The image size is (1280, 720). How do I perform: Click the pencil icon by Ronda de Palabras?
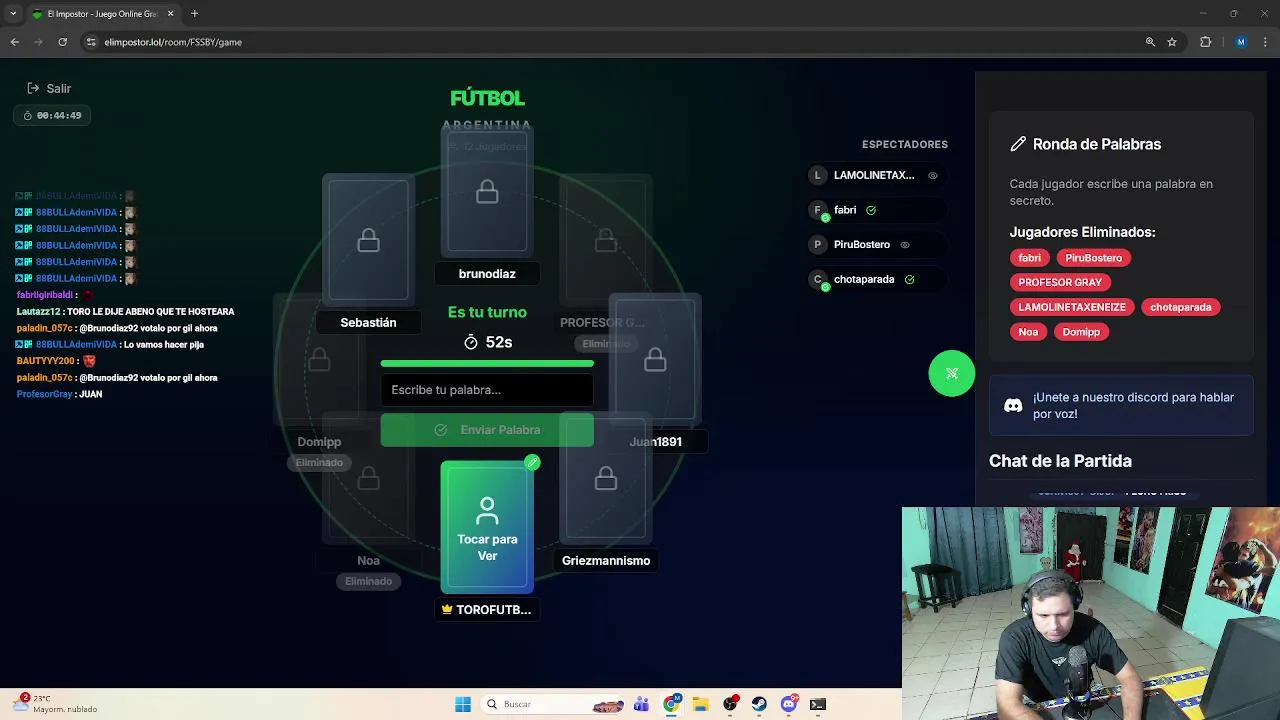click(x=1018, y=144)
